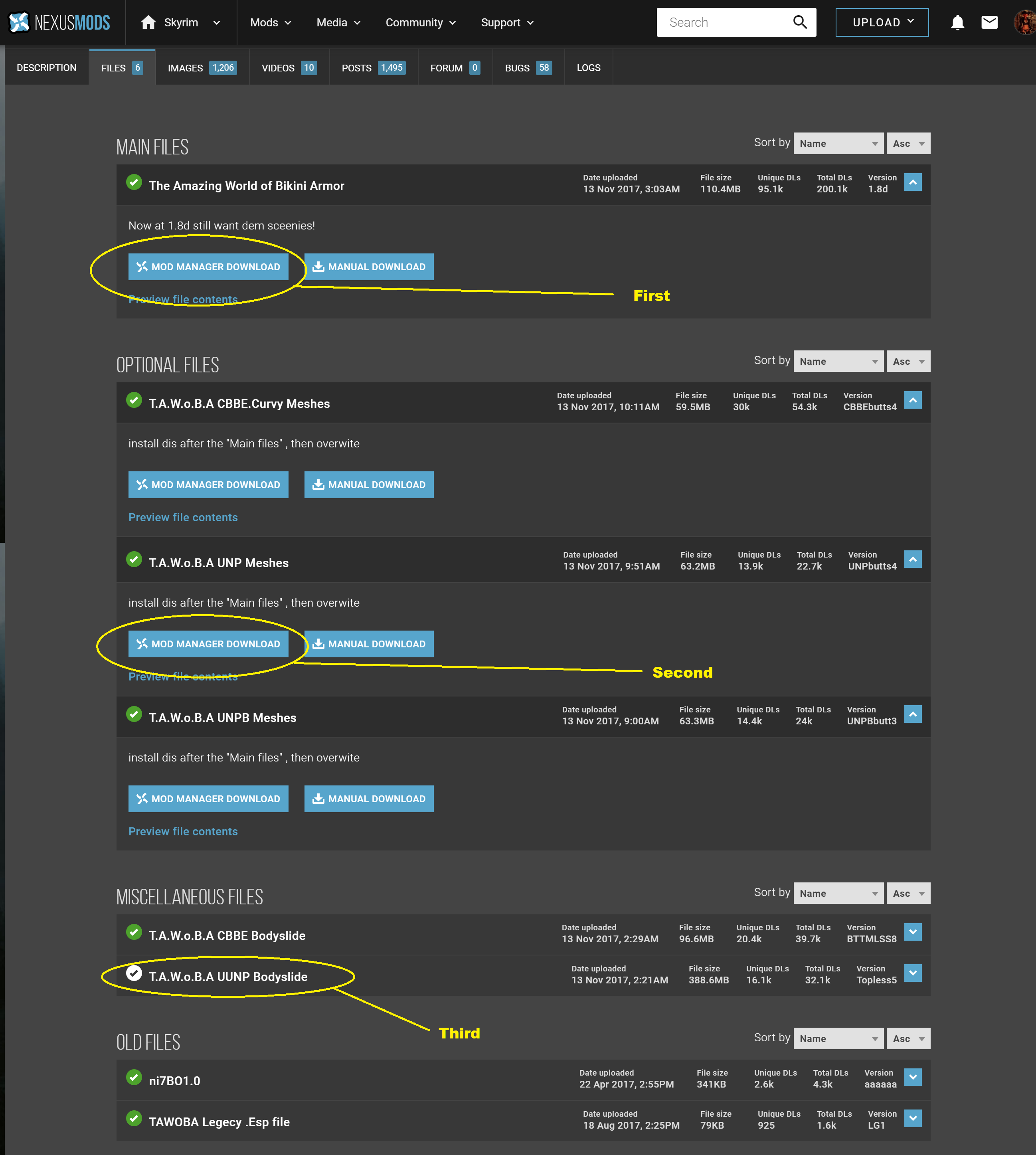Click the search magnifier icon
Viewport: 1036px width, 1155px height.
(800, 22)
